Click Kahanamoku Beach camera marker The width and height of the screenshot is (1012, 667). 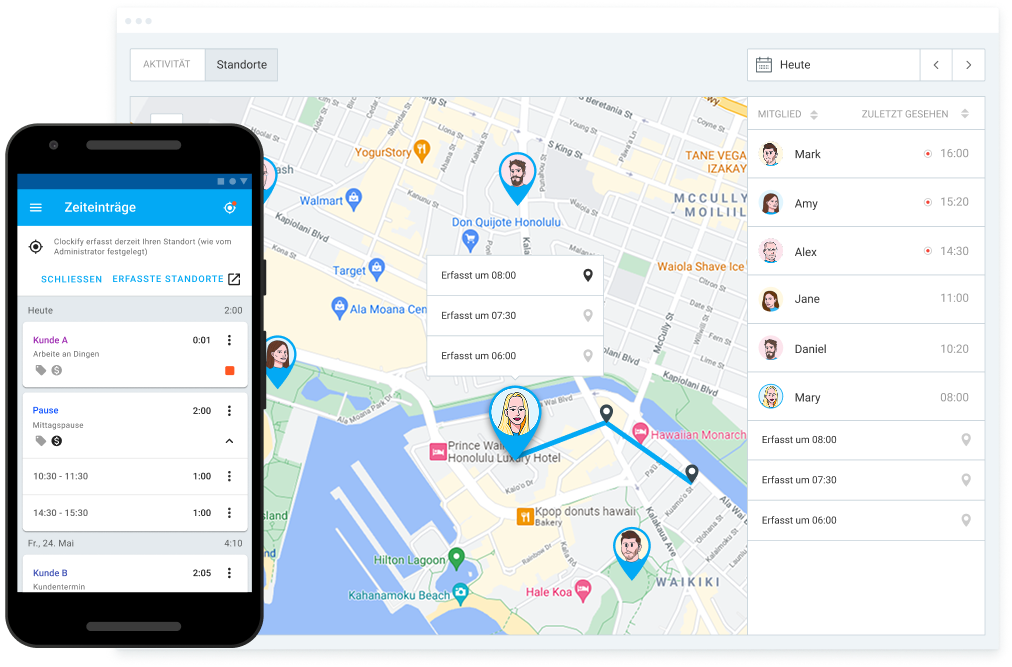pos(460,594)
